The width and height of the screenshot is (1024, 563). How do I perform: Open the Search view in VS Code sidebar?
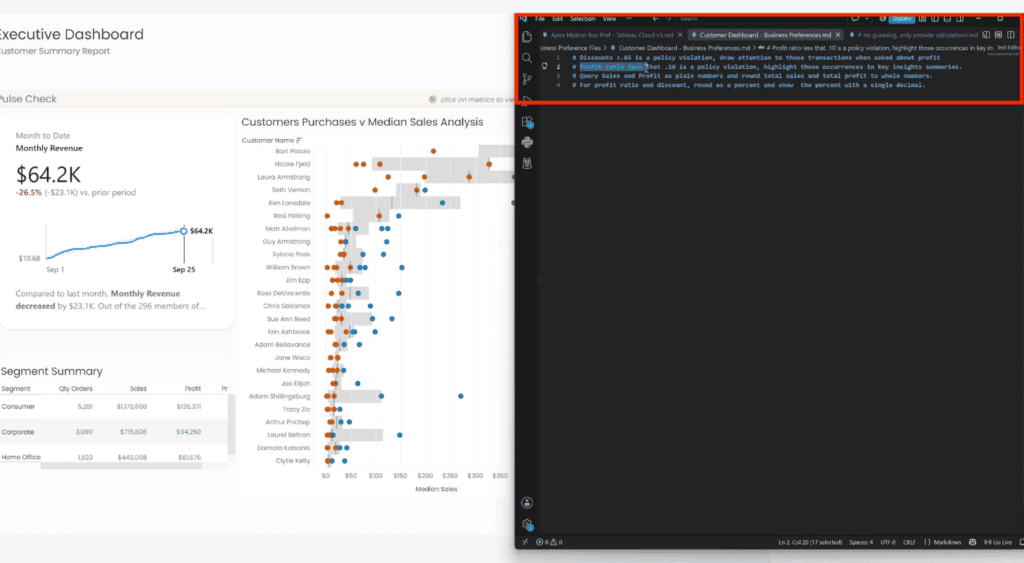click(527, 58)
